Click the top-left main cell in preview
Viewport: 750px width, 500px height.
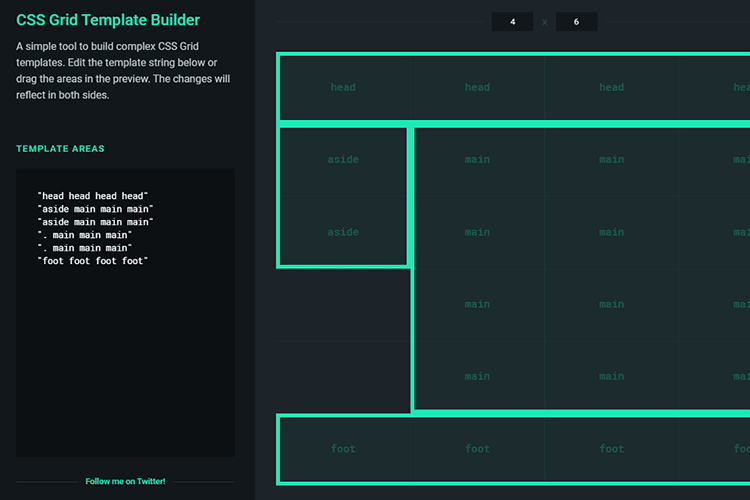477,160
